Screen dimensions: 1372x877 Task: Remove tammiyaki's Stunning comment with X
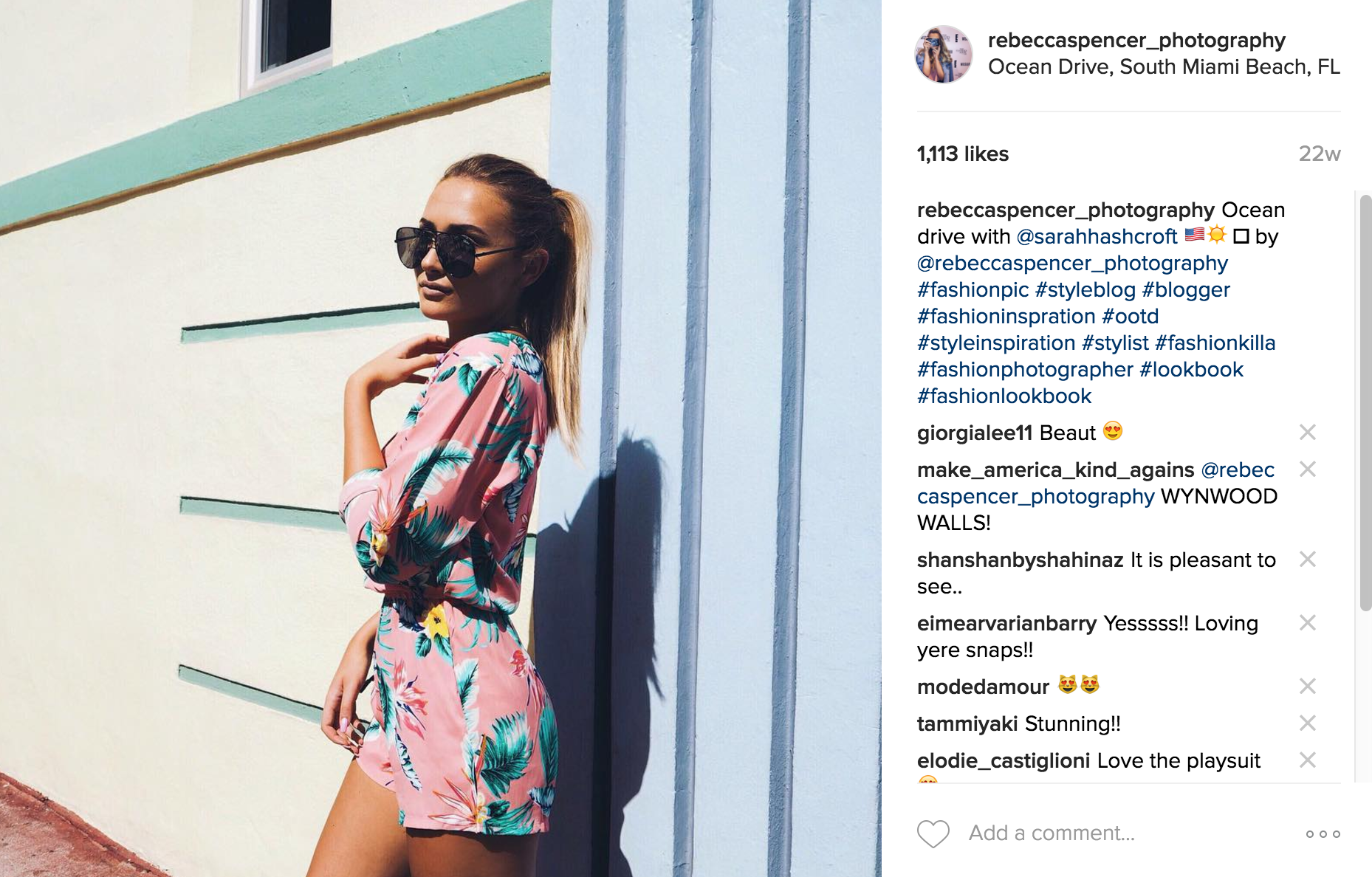coord(1307,723)
